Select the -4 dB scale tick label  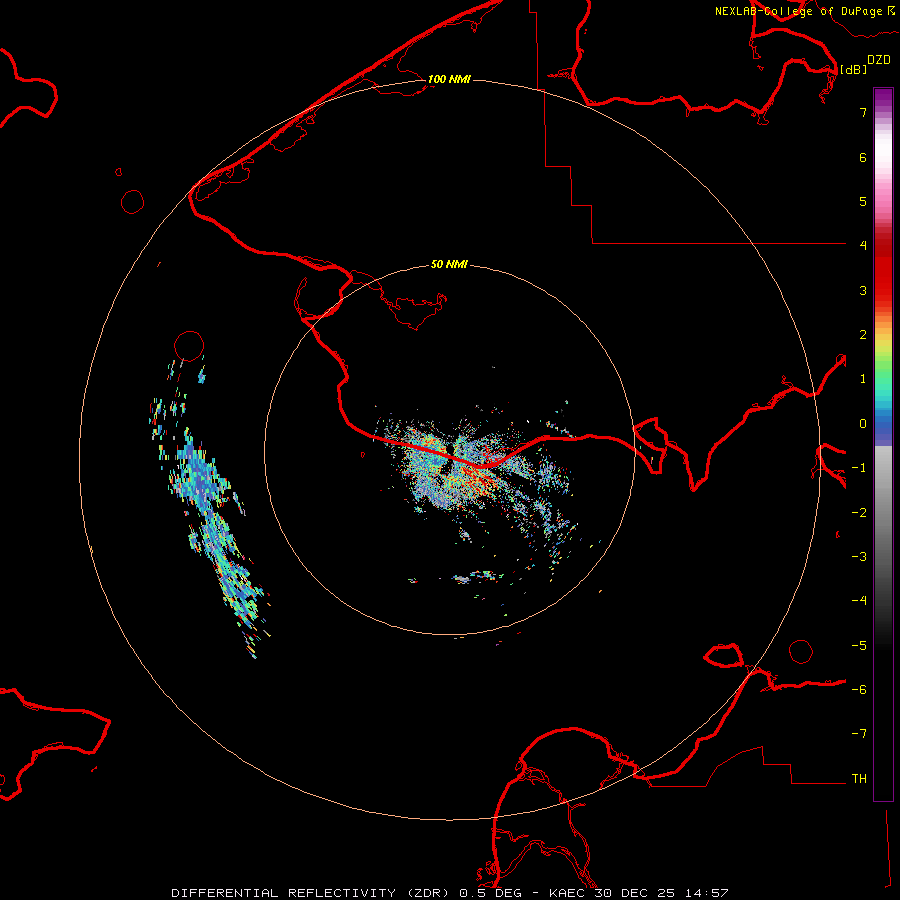[859, 601]
